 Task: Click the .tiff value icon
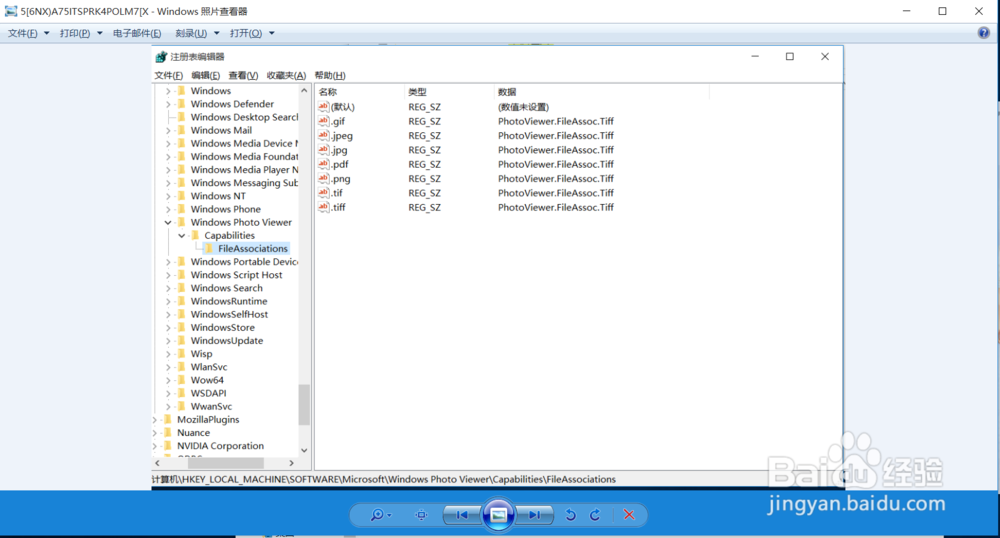pos(324,207)
